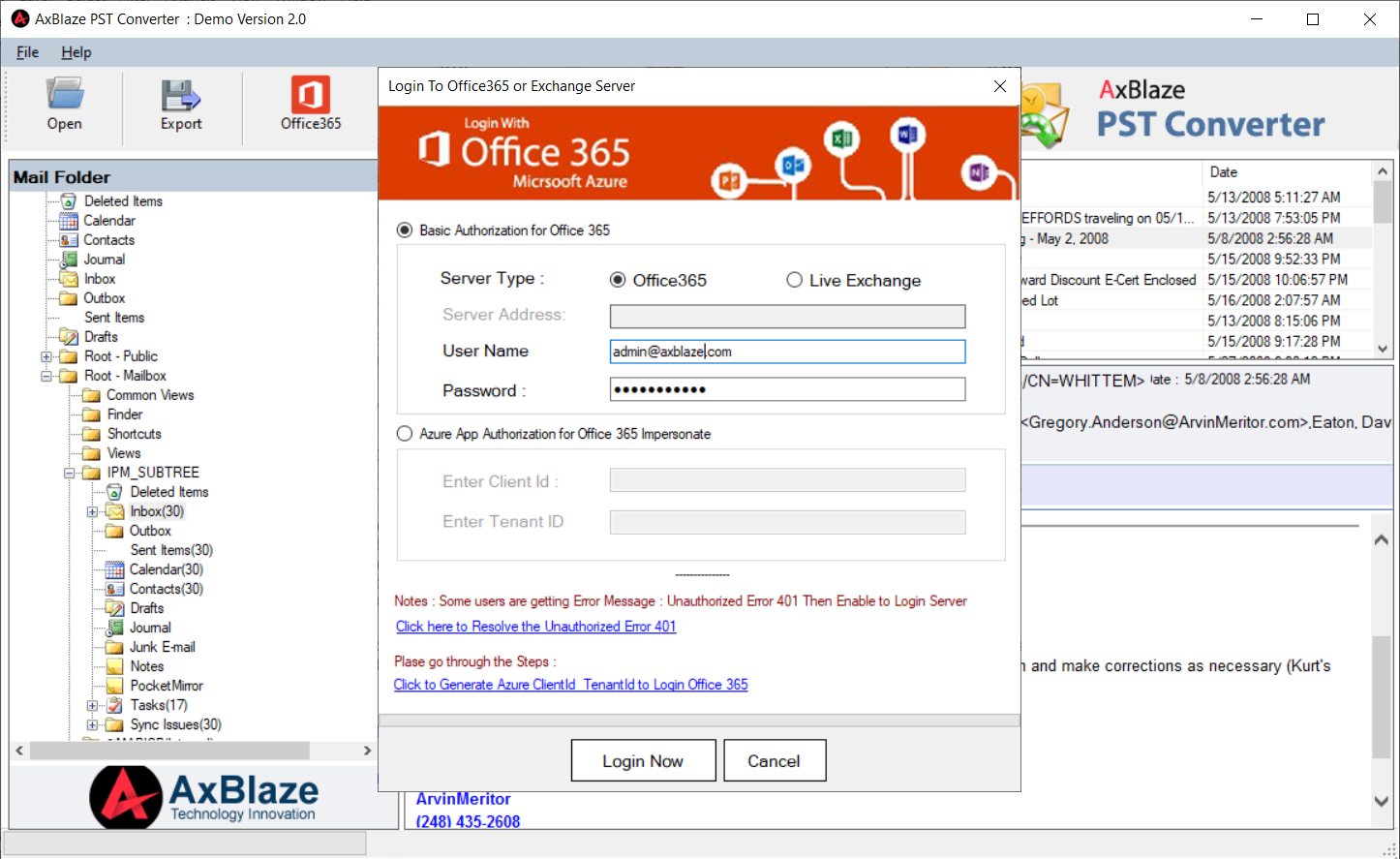The width and height of the screenshot is (1400, 859).
Task: Select the message dated 5/15/2008 9:52:33 PM
Action: 1273,260
